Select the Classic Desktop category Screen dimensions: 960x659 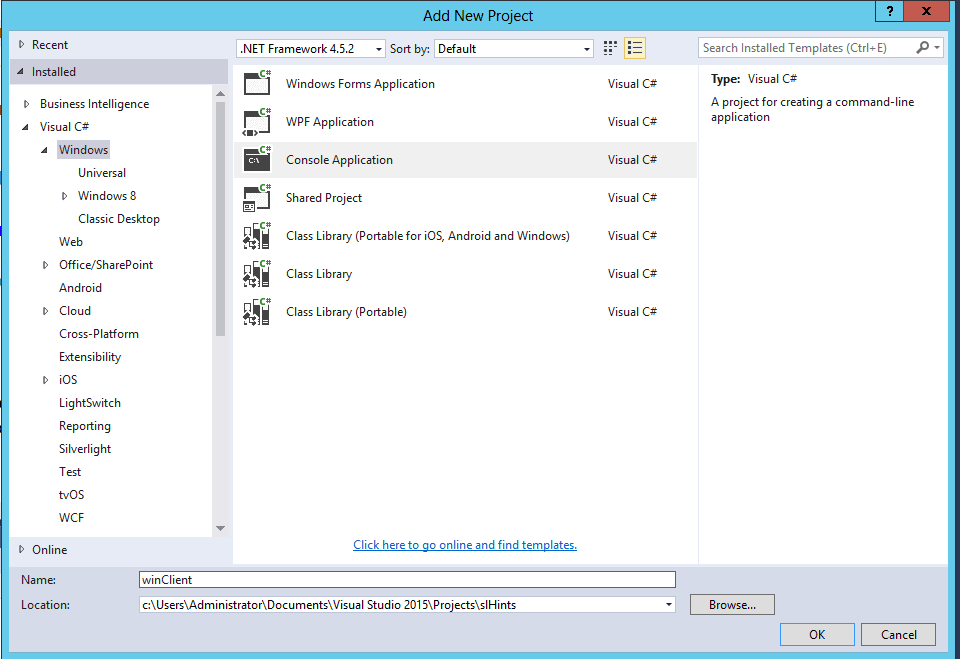[x=119, y=219]
